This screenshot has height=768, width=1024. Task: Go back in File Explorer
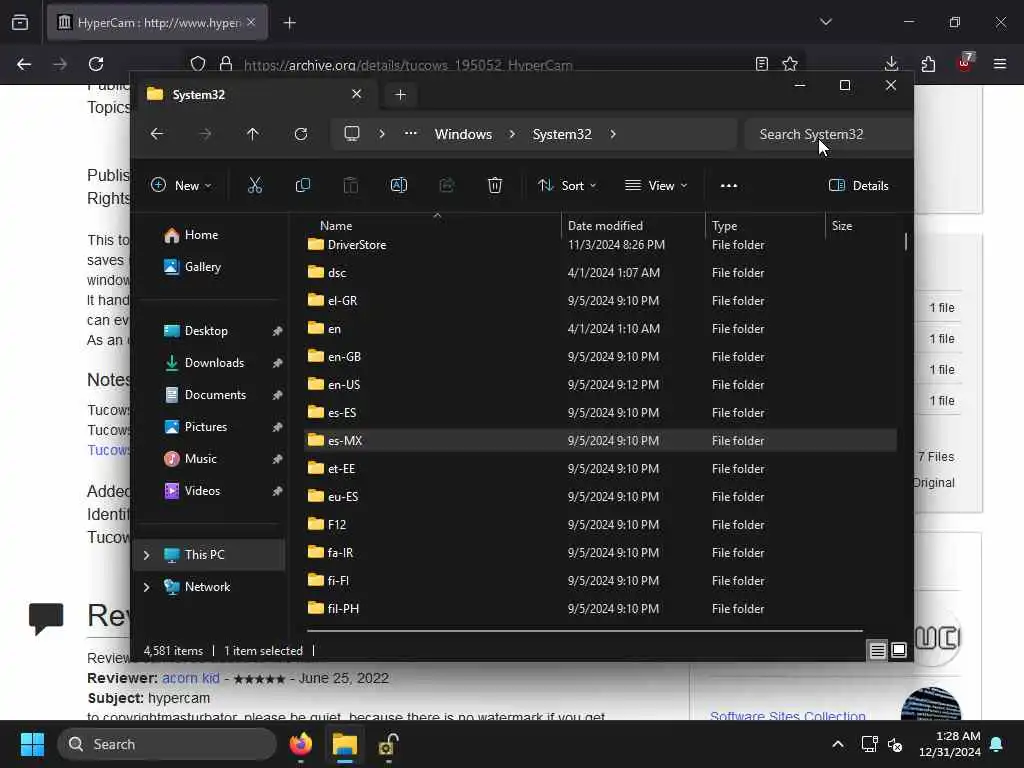click(x=157, y=134)
